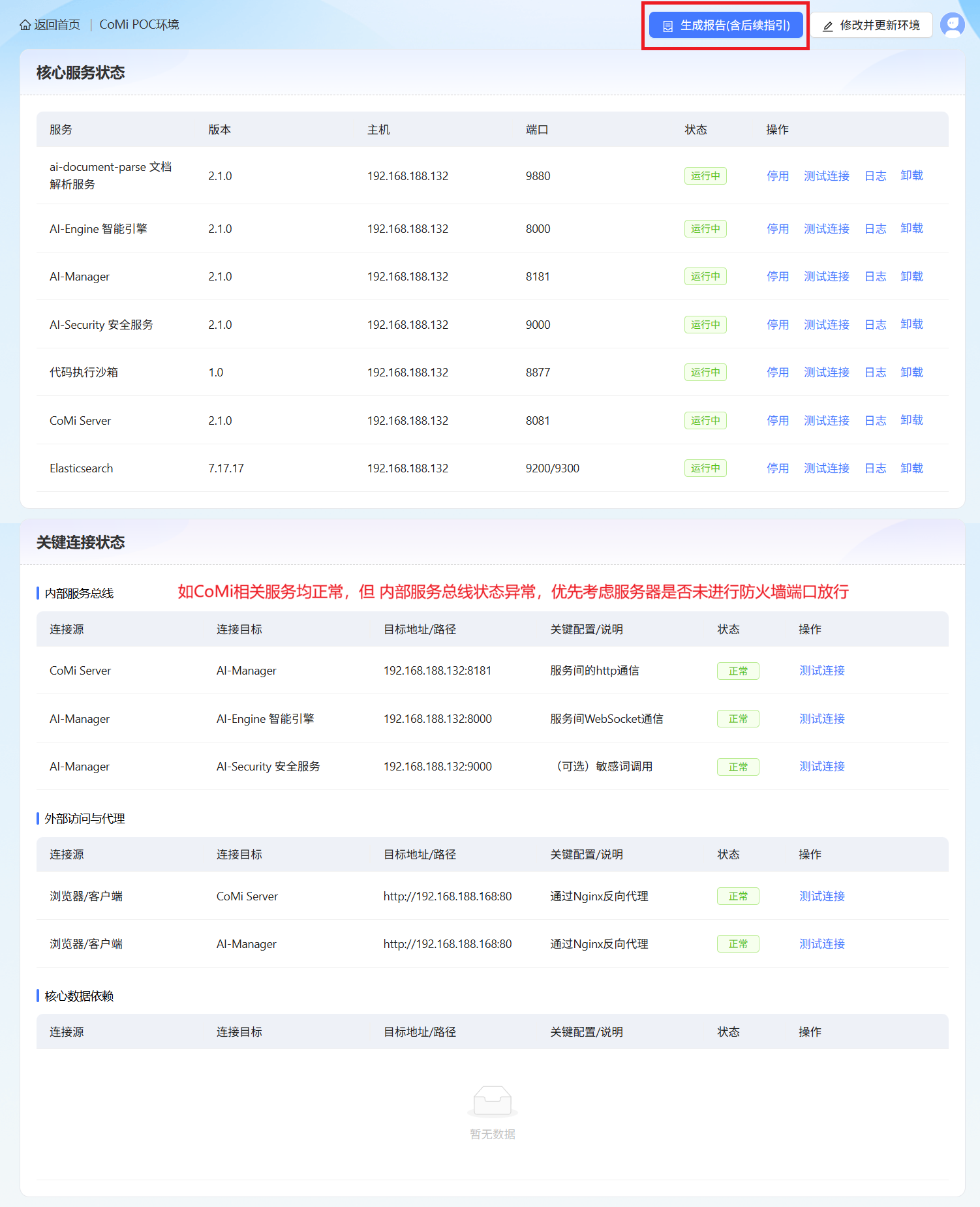Select port value 9200/9300
Image resolution: width=980 pixels, height=1207 pixels.
[x=553, y=468]
